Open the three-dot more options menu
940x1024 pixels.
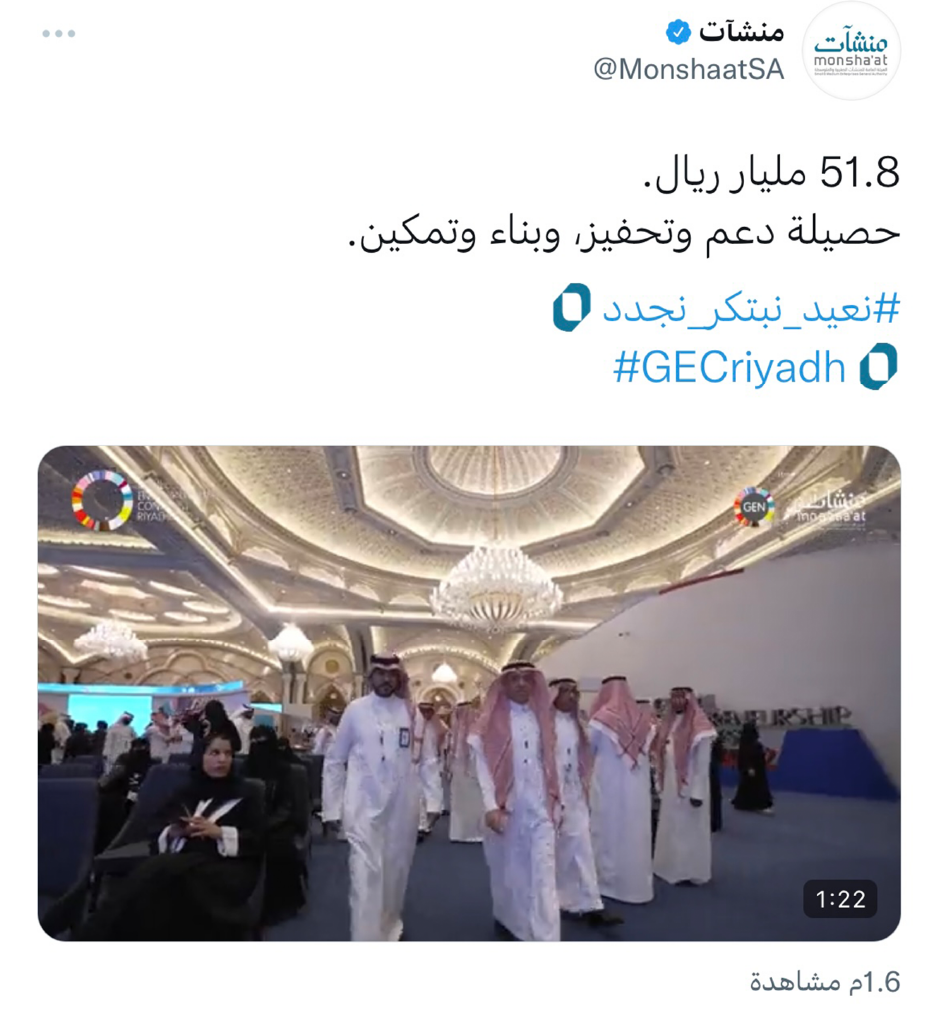(59, 33)
